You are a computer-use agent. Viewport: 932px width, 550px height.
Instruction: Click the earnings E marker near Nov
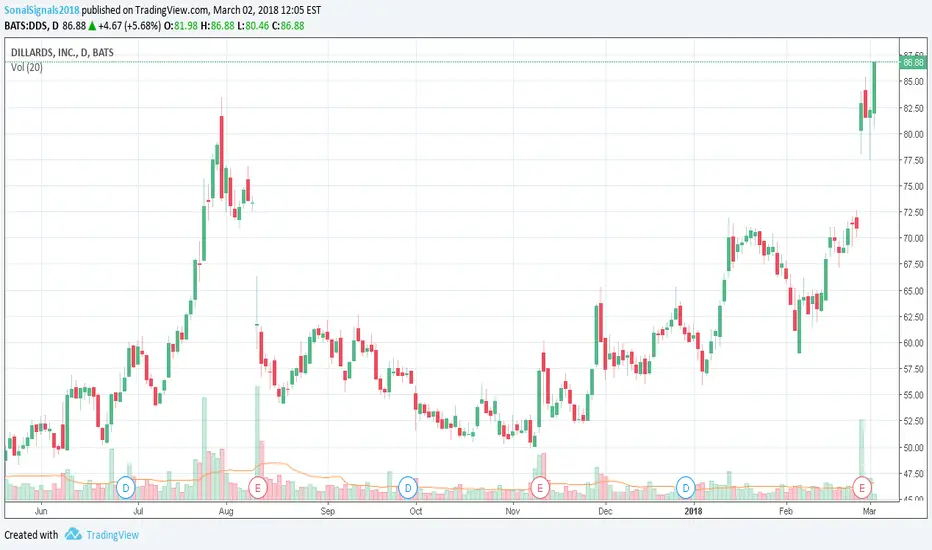pos(540,488)
